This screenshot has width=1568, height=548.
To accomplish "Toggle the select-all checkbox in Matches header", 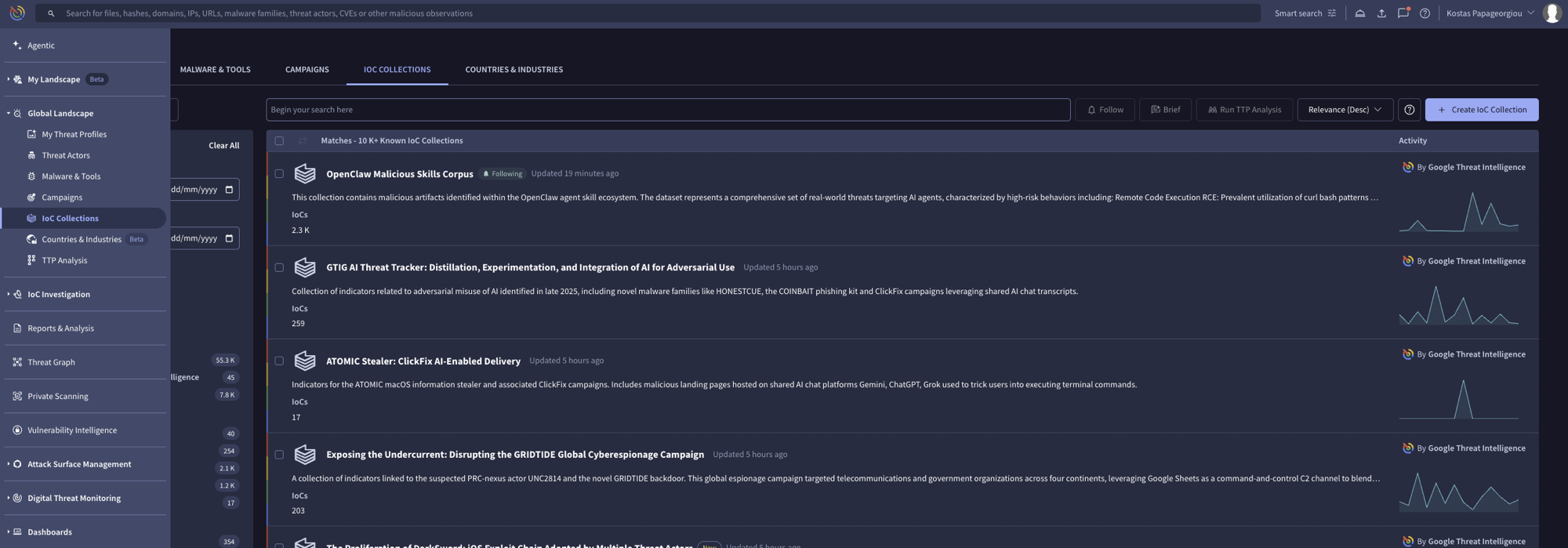I will [x=279, y=141].
